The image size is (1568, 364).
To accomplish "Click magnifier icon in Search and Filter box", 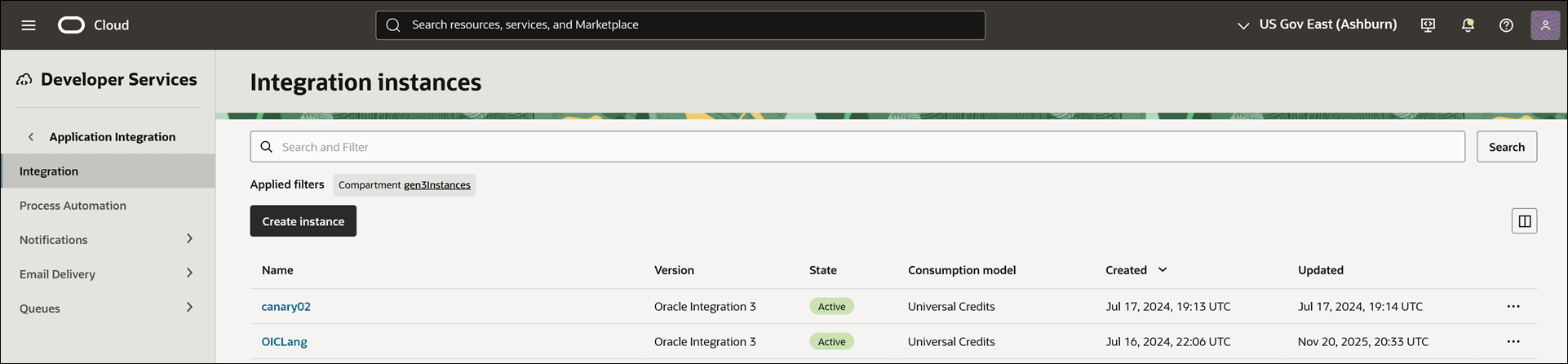I will pos(266,147).
